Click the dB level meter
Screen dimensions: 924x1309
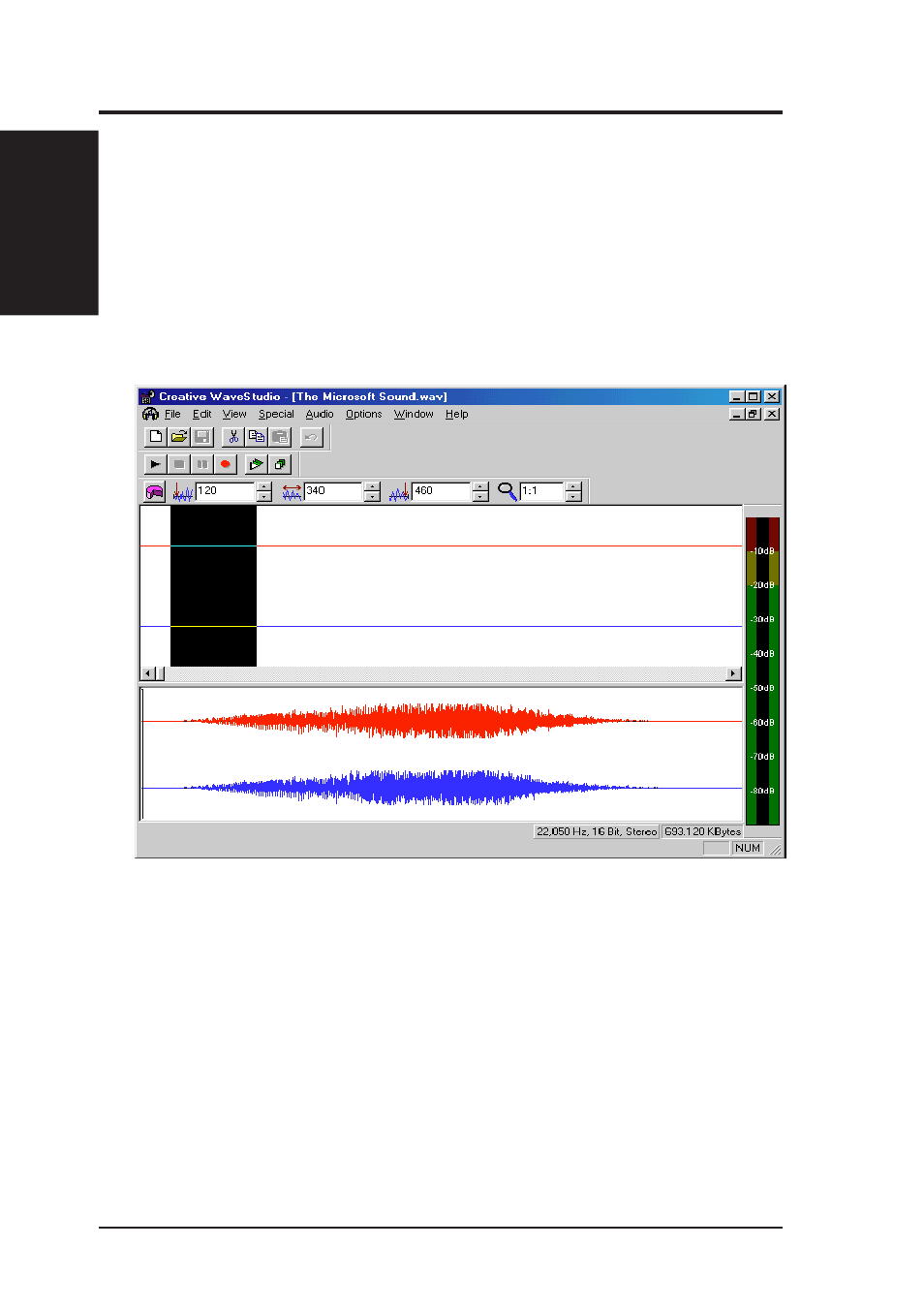[x=762, y=670]
